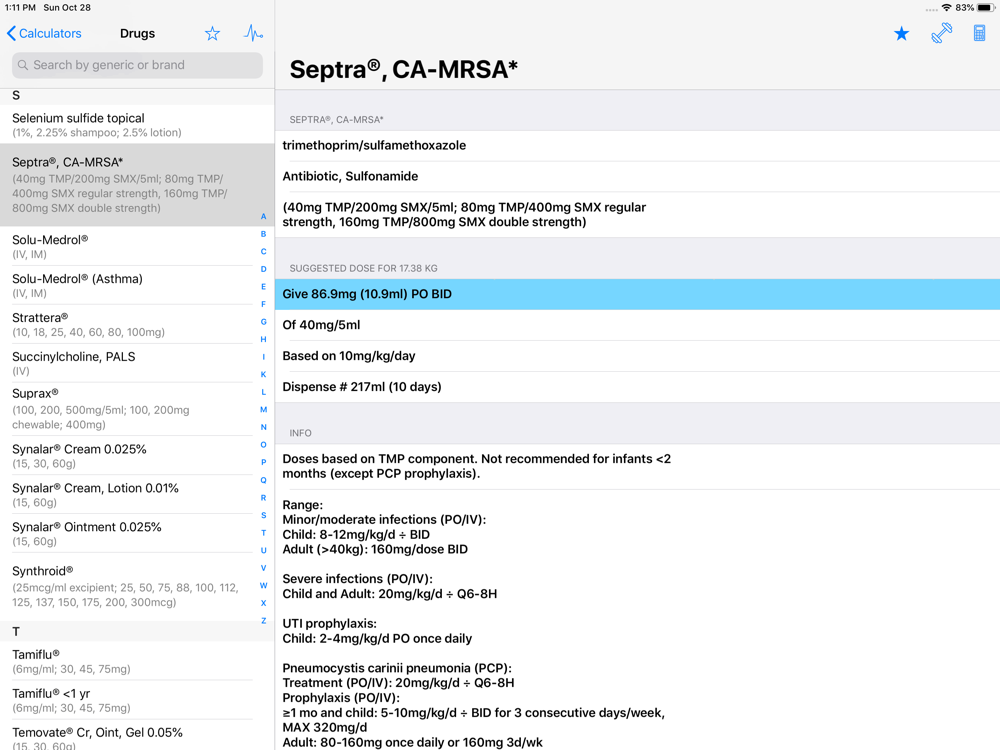
Task: Tap the Of 40mg/5ml row
Action: 637,325
